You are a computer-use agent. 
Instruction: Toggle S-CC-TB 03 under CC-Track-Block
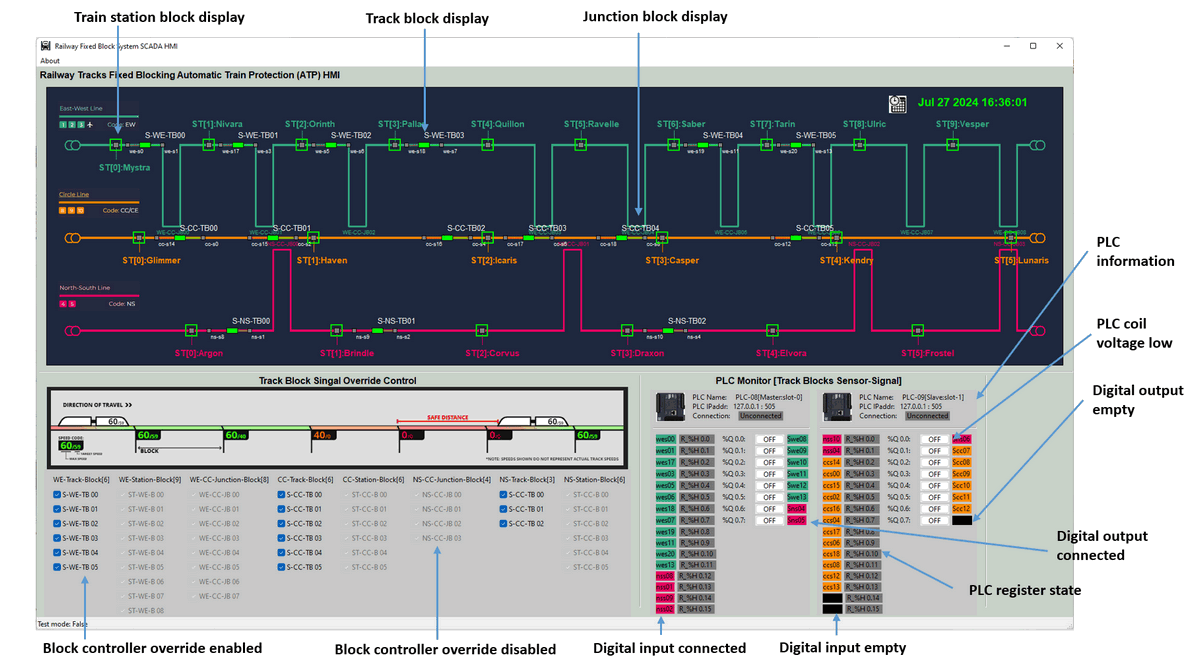click(x=282, y=538)
